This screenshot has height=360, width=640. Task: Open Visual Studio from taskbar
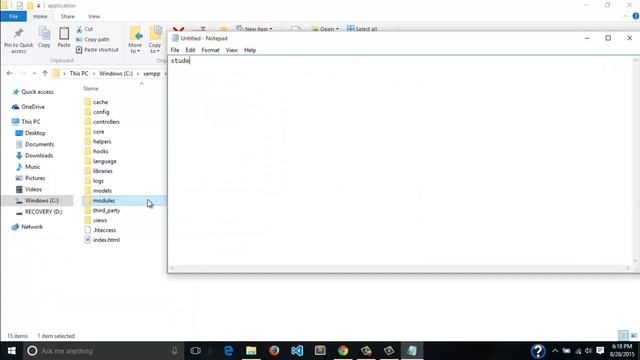pos(297,351)
